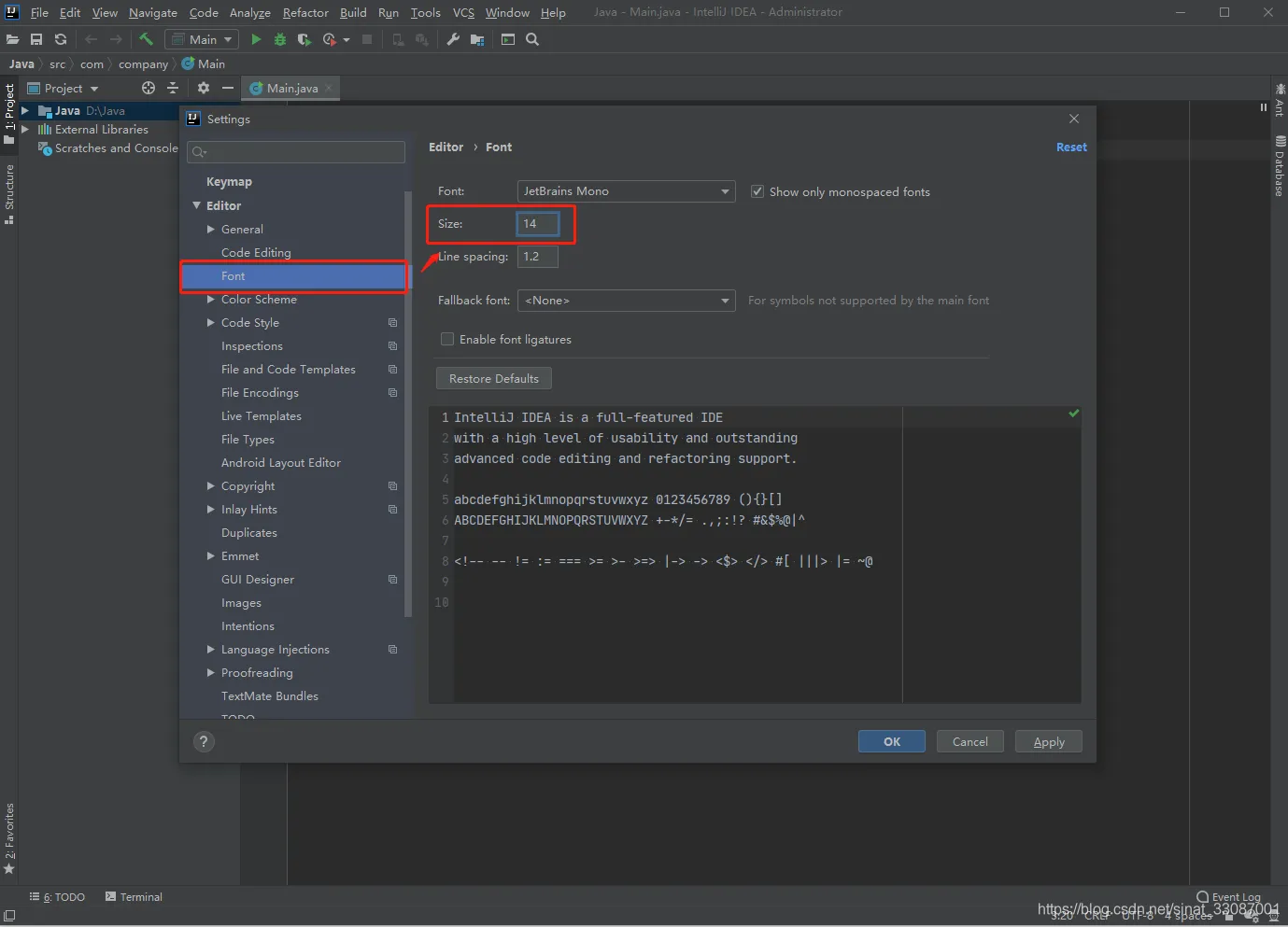Open the Navigate menu
The image size is (1288, 927).
[153, 12]
